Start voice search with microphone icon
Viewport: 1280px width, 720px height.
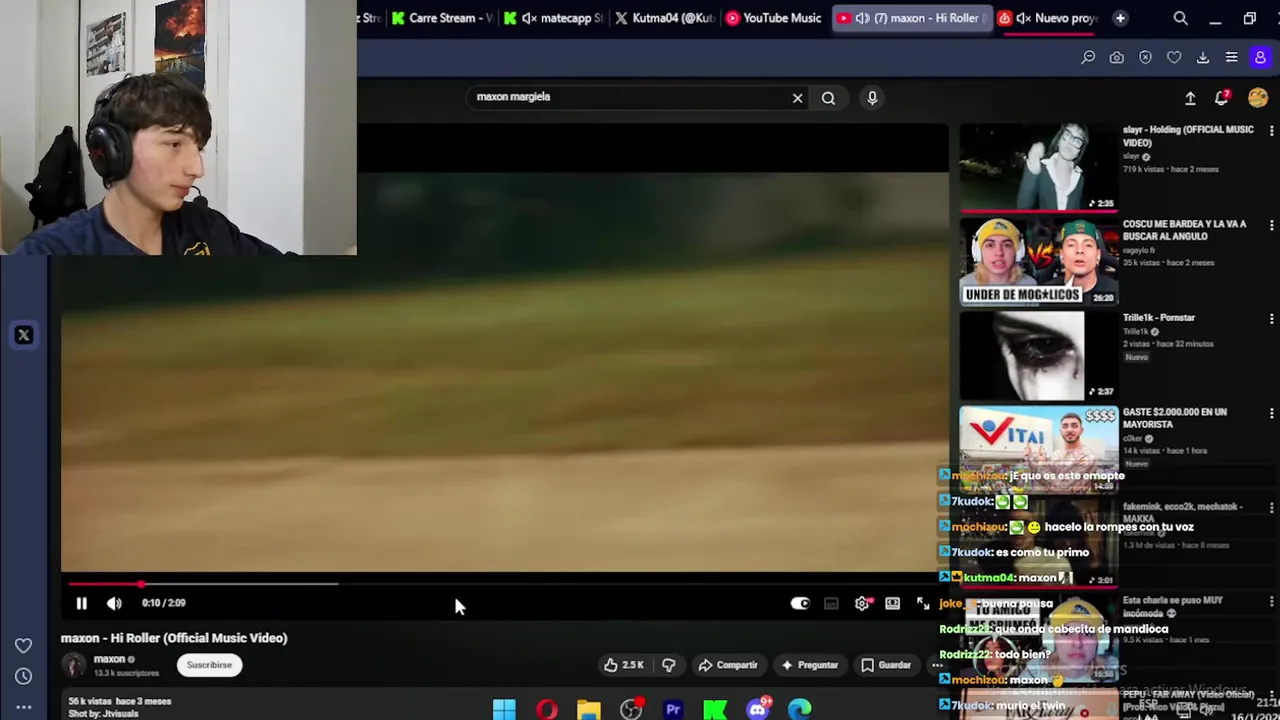click(872, 98)
